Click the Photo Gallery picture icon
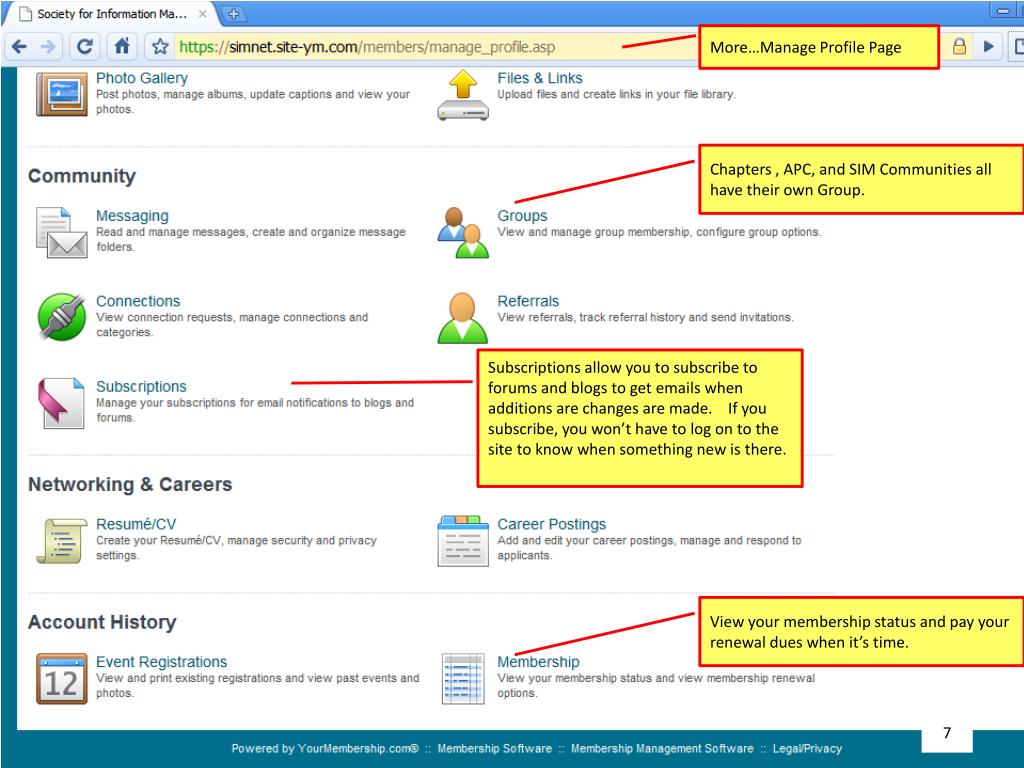1024x768 pixels. click(x=61, y=94)
